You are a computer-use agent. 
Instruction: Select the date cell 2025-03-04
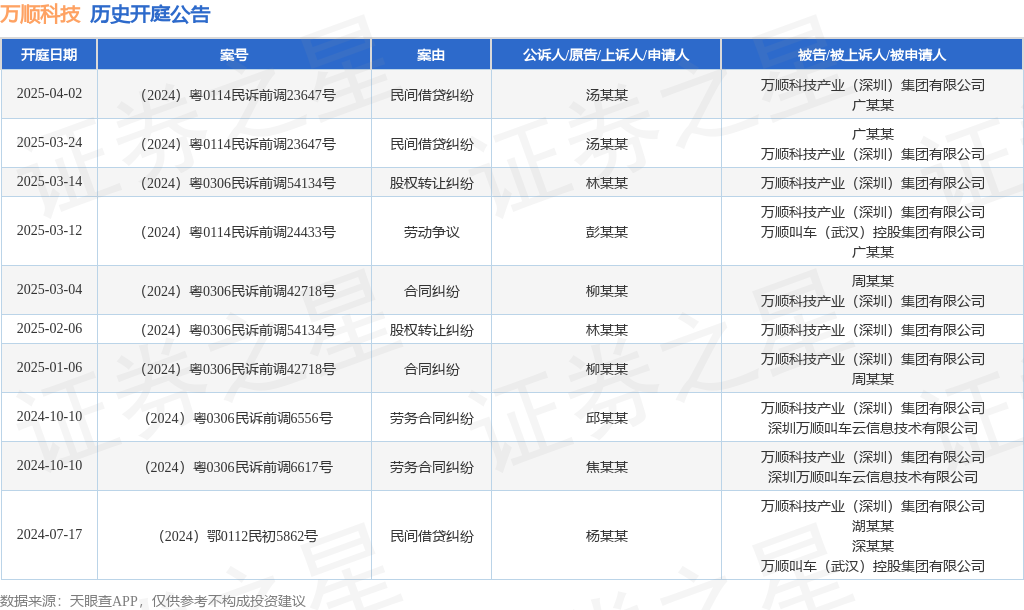click(x=50, y=289)
